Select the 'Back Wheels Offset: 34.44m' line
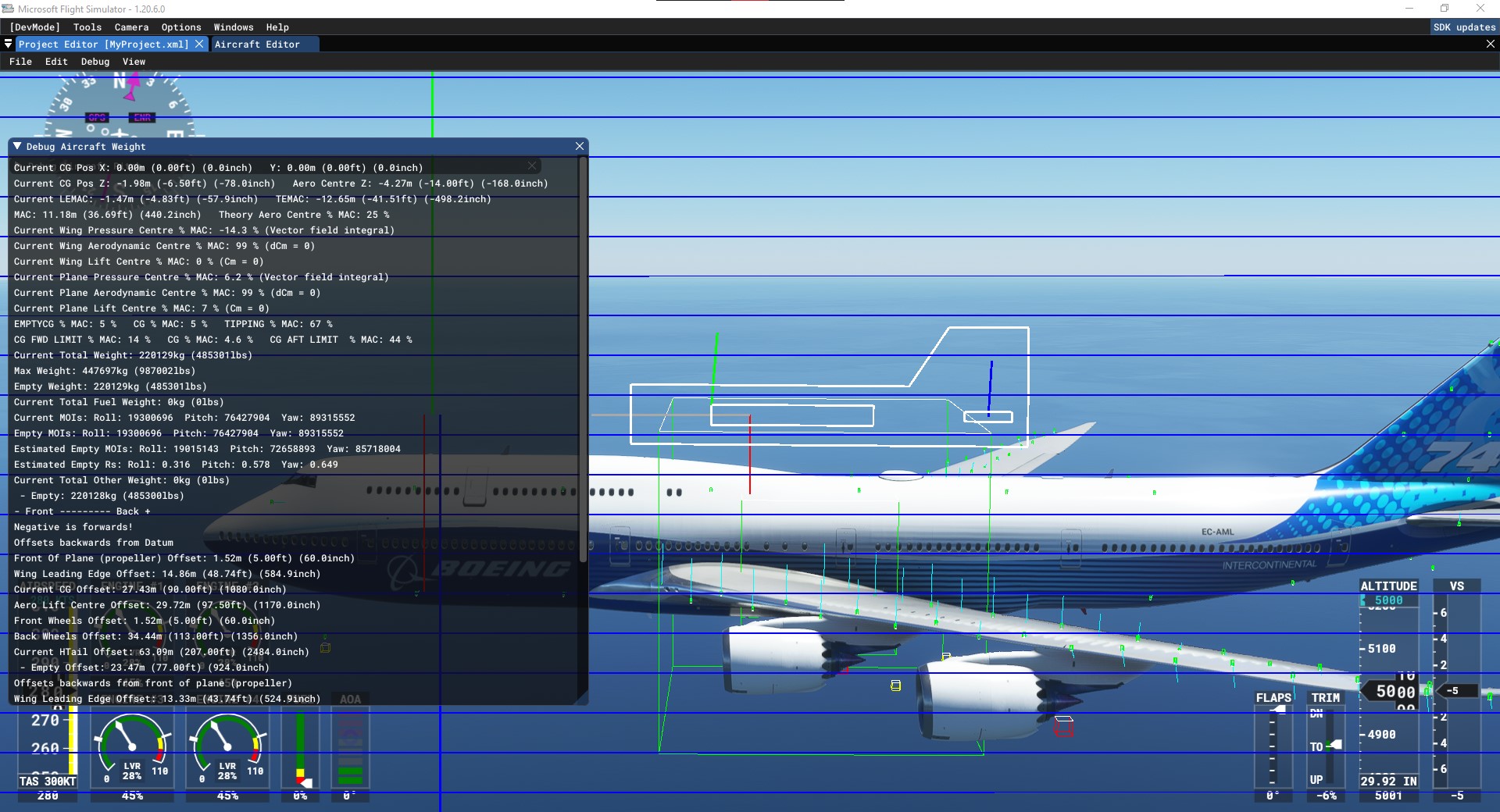This screenshot has width=1500, height=812. click(155, 636)
